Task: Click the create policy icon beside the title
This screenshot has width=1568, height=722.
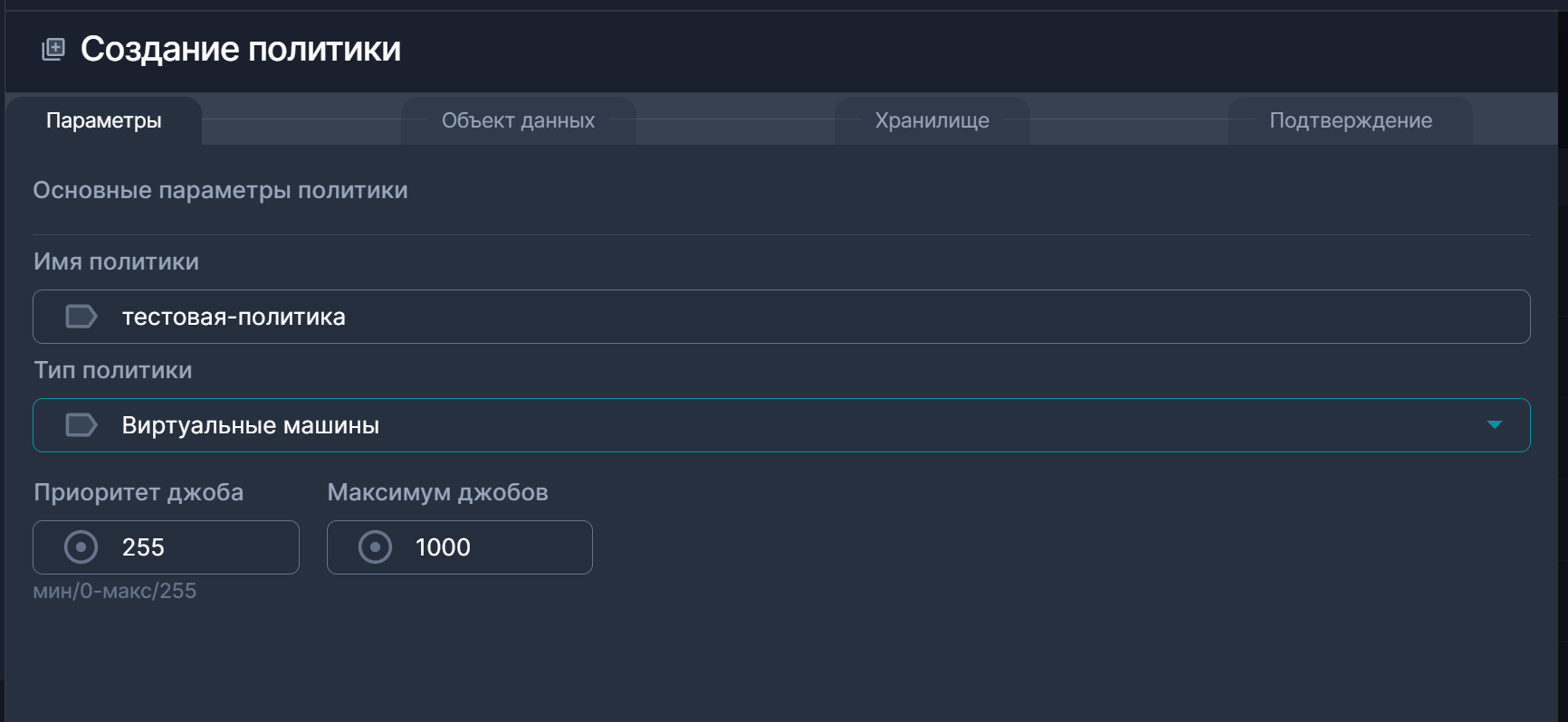Action: tap(53, 49)
